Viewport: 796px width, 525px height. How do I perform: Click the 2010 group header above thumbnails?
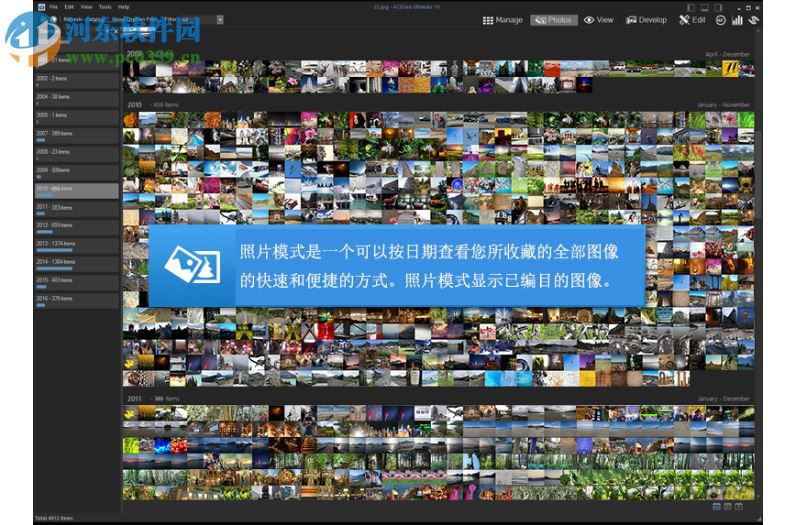click(152, 105)
